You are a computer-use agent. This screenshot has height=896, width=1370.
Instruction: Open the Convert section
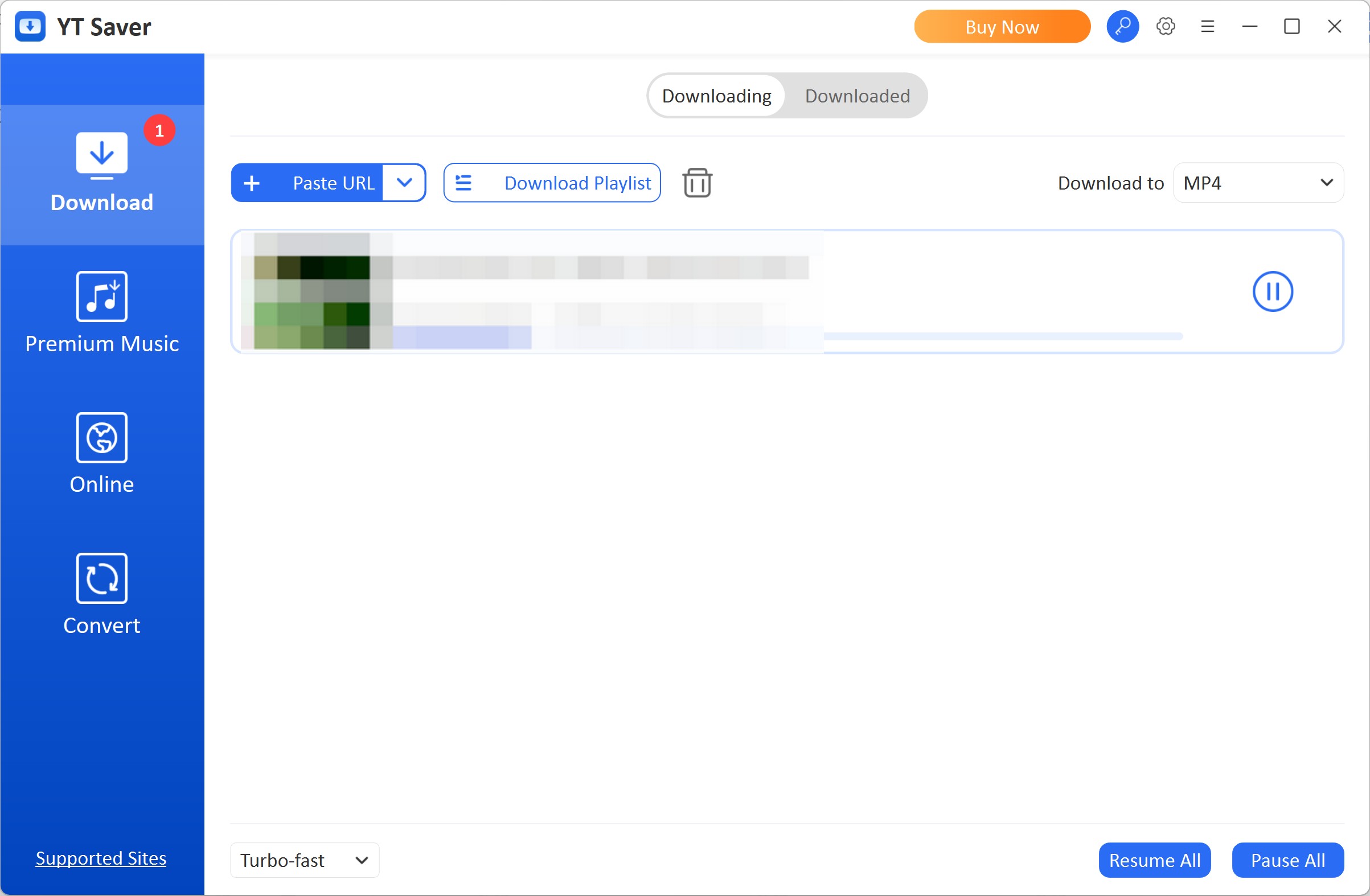[102, 595]
